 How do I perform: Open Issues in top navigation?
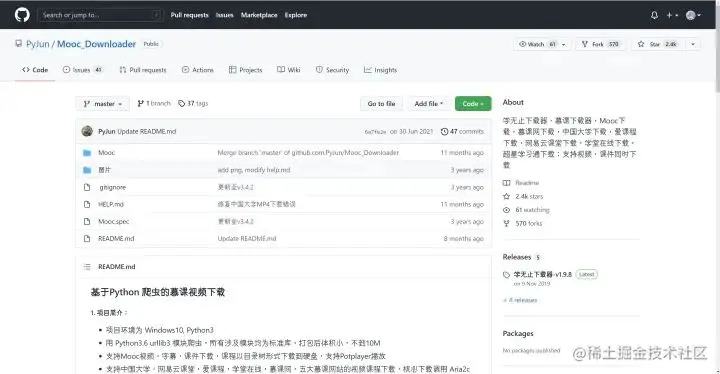[x=225, y=15]
